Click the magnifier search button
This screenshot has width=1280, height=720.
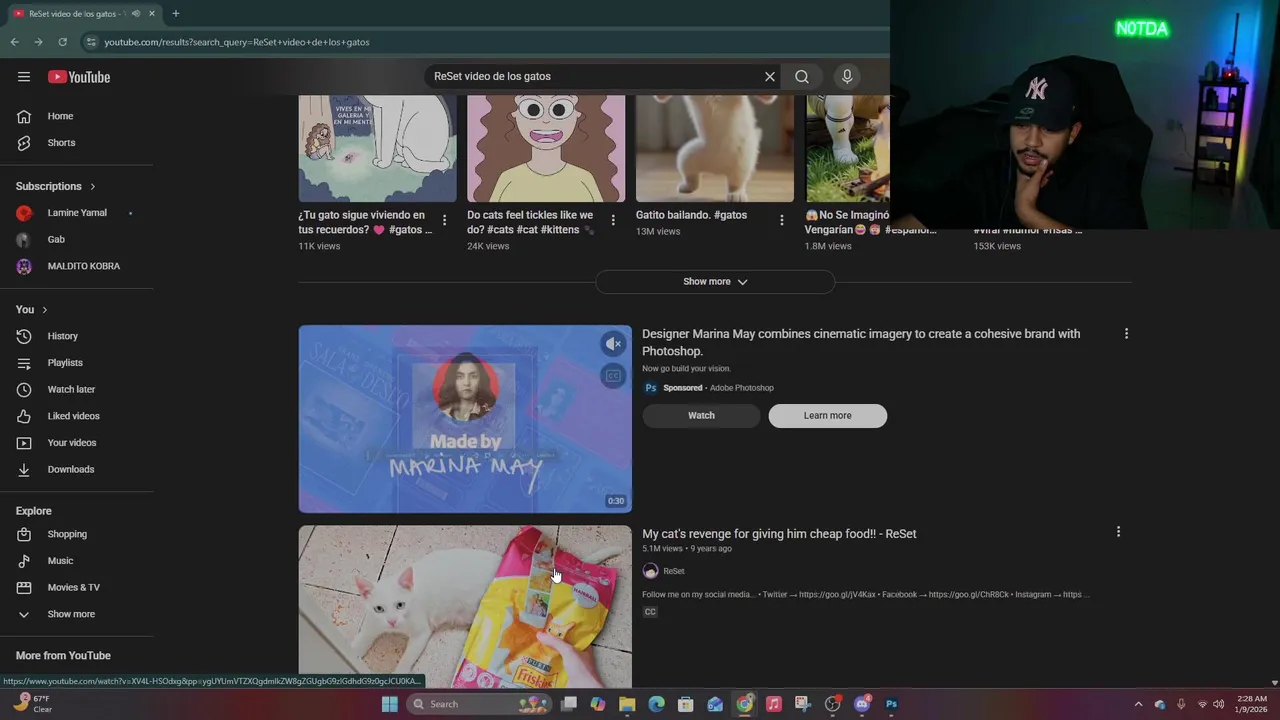(x=802, y=76)
